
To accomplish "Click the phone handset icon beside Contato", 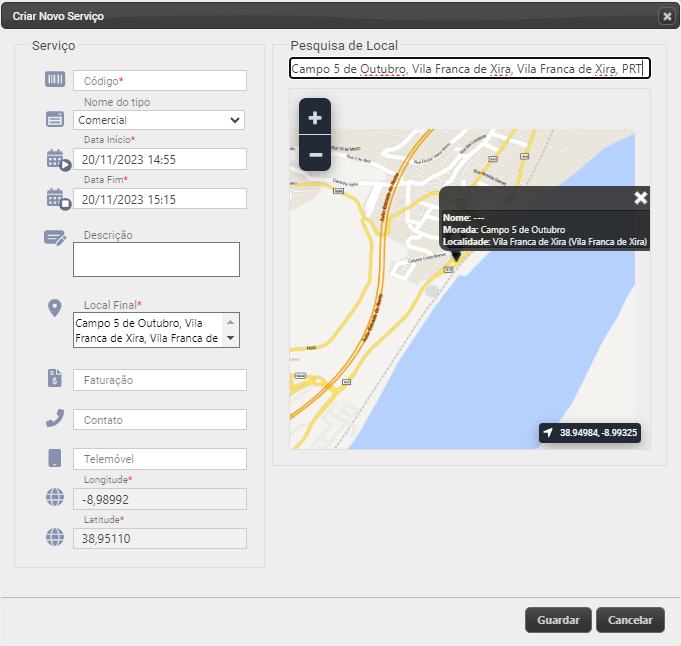I will point(55,418).
